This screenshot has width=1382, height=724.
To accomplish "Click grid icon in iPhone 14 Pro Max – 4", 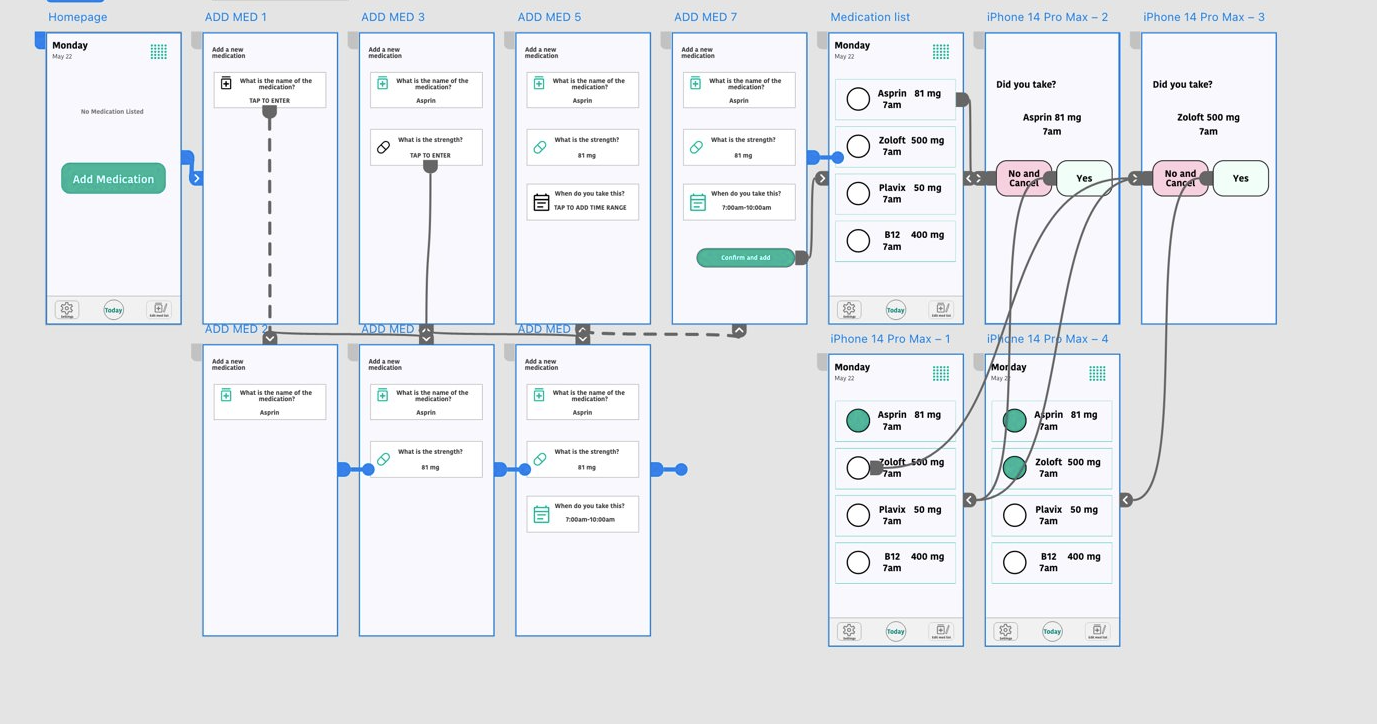I will pos(1097,373).
